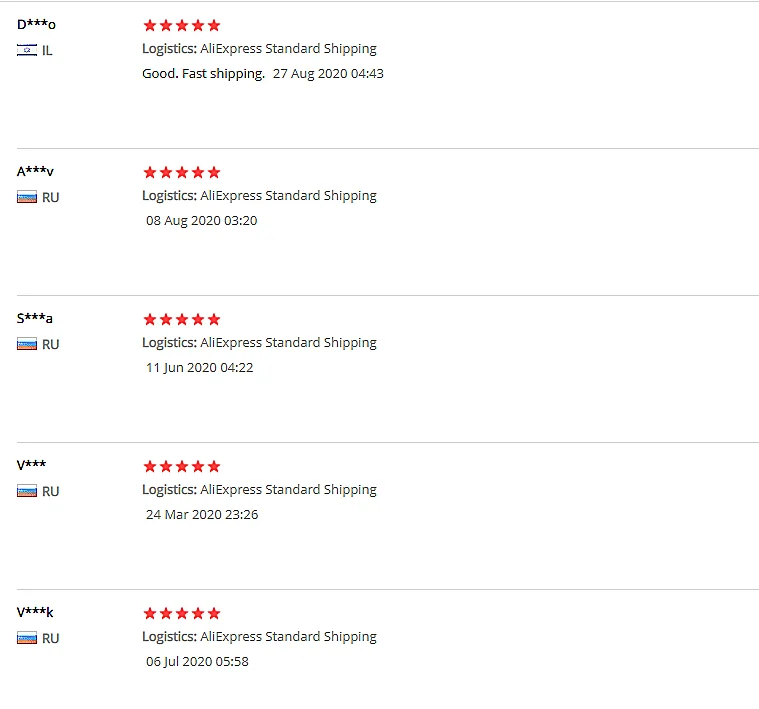Click the 11 Jun 2020 04:22 date

pyautogui.click(x=200, y=367)
